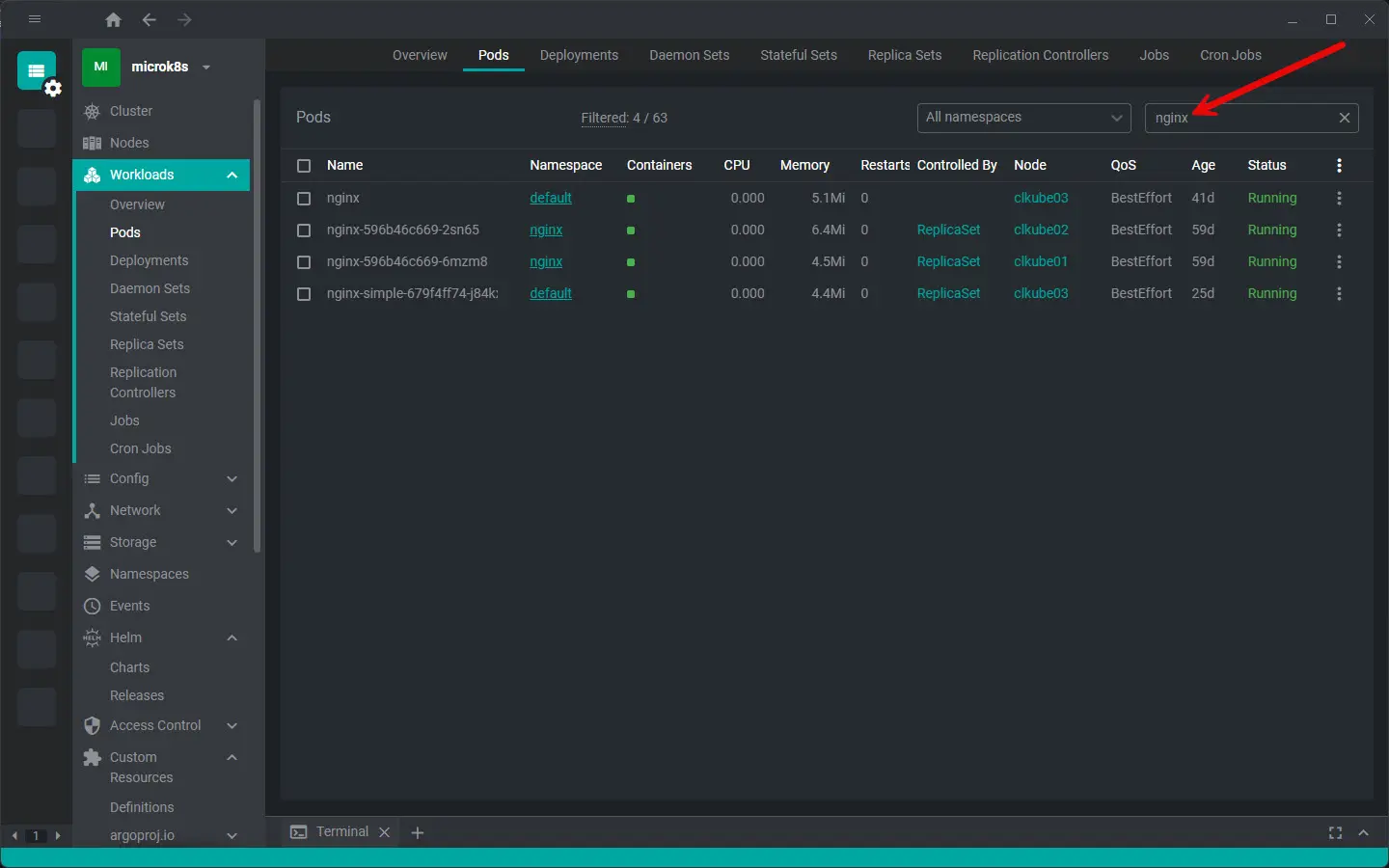Open actions menu for nginx-596b46c669-6mzm8
1389x868 pixels.
1339,262
